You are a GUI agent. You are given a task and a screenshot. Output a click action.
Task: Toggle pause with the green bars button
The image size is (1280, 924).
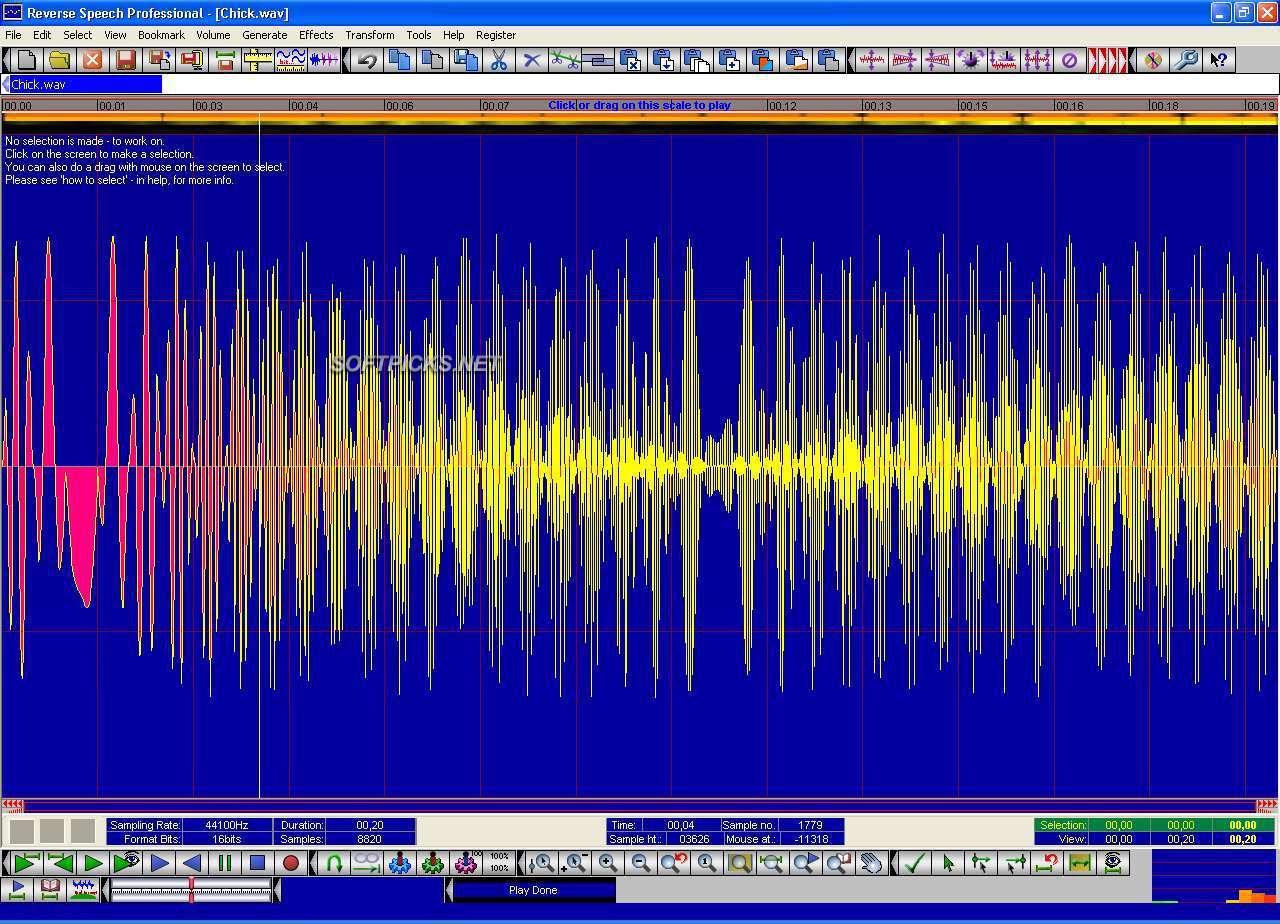[225, 863]
